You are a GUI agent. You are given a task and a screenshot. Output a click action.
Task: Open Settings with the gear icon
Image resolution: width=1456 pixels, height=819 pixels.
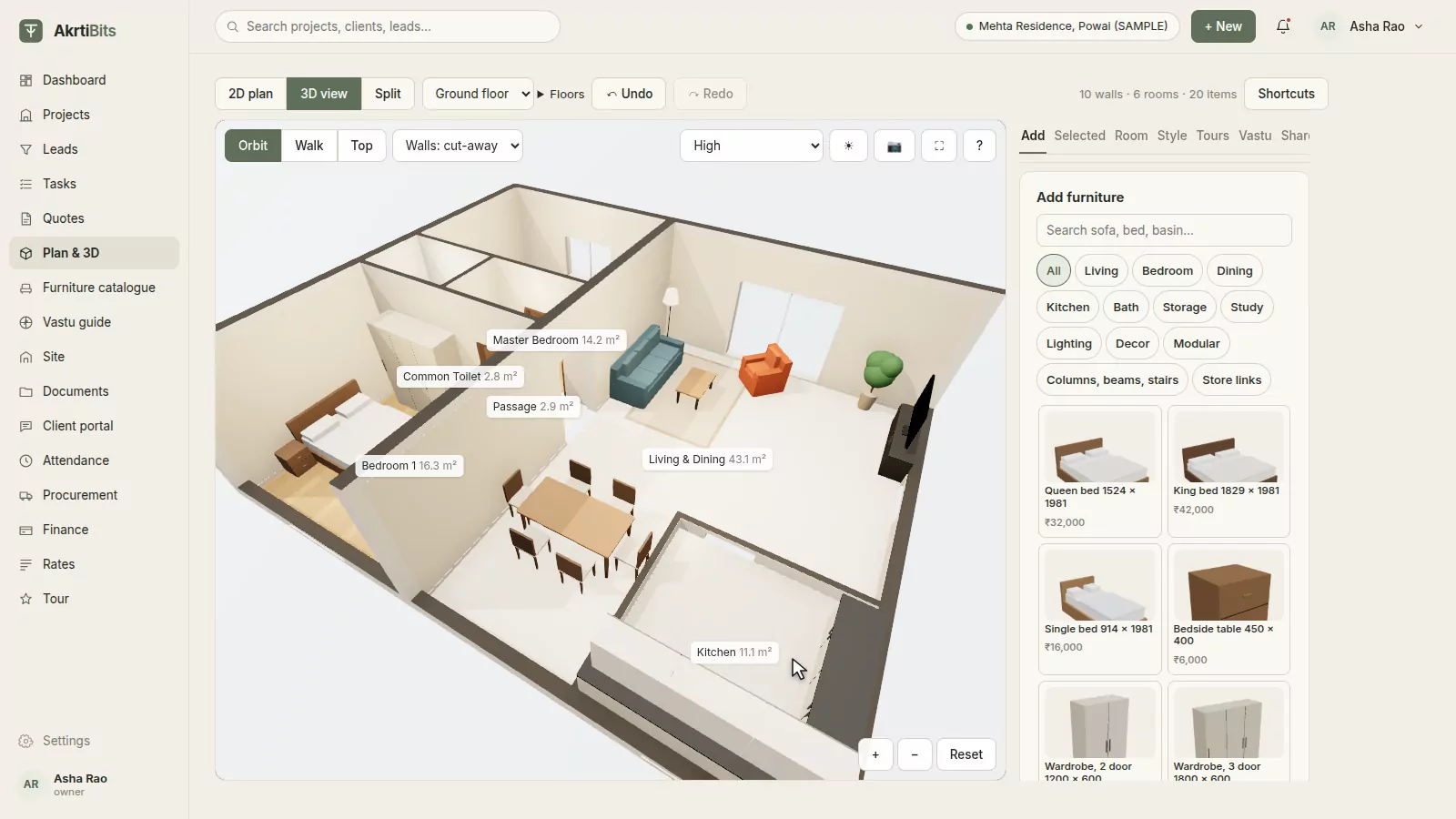(25, 741)
